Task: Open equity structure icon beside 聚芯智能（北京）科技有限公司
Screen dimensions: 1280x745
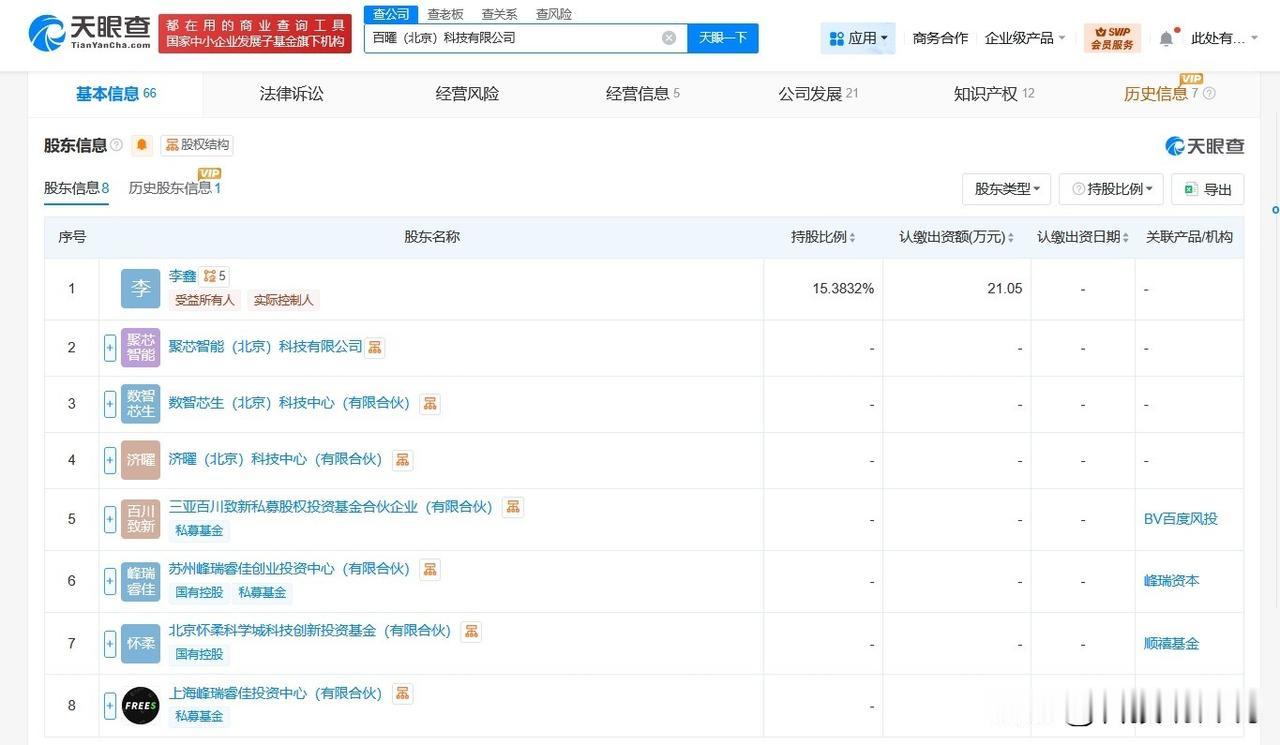Action: pyautogui.click(x=375, y=347)
